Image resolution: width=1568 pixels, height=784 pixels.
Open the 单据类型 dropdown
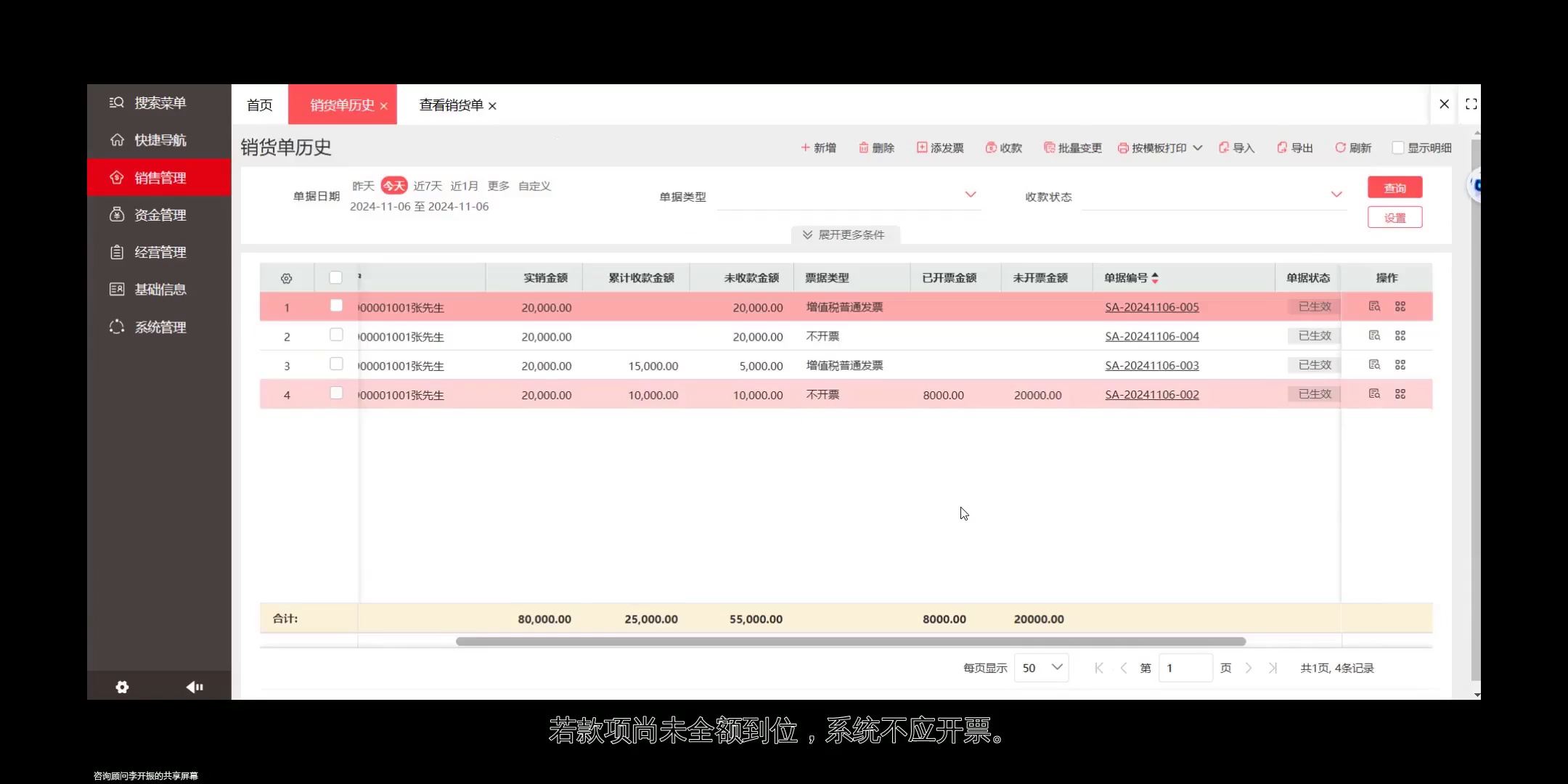pos(848,195)
